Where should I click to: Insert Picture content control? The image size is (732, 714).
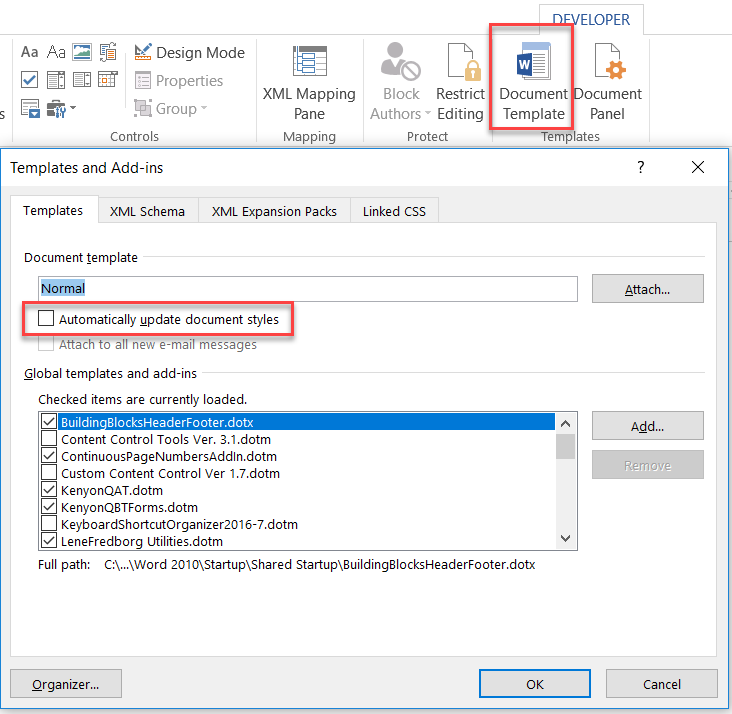82,51
